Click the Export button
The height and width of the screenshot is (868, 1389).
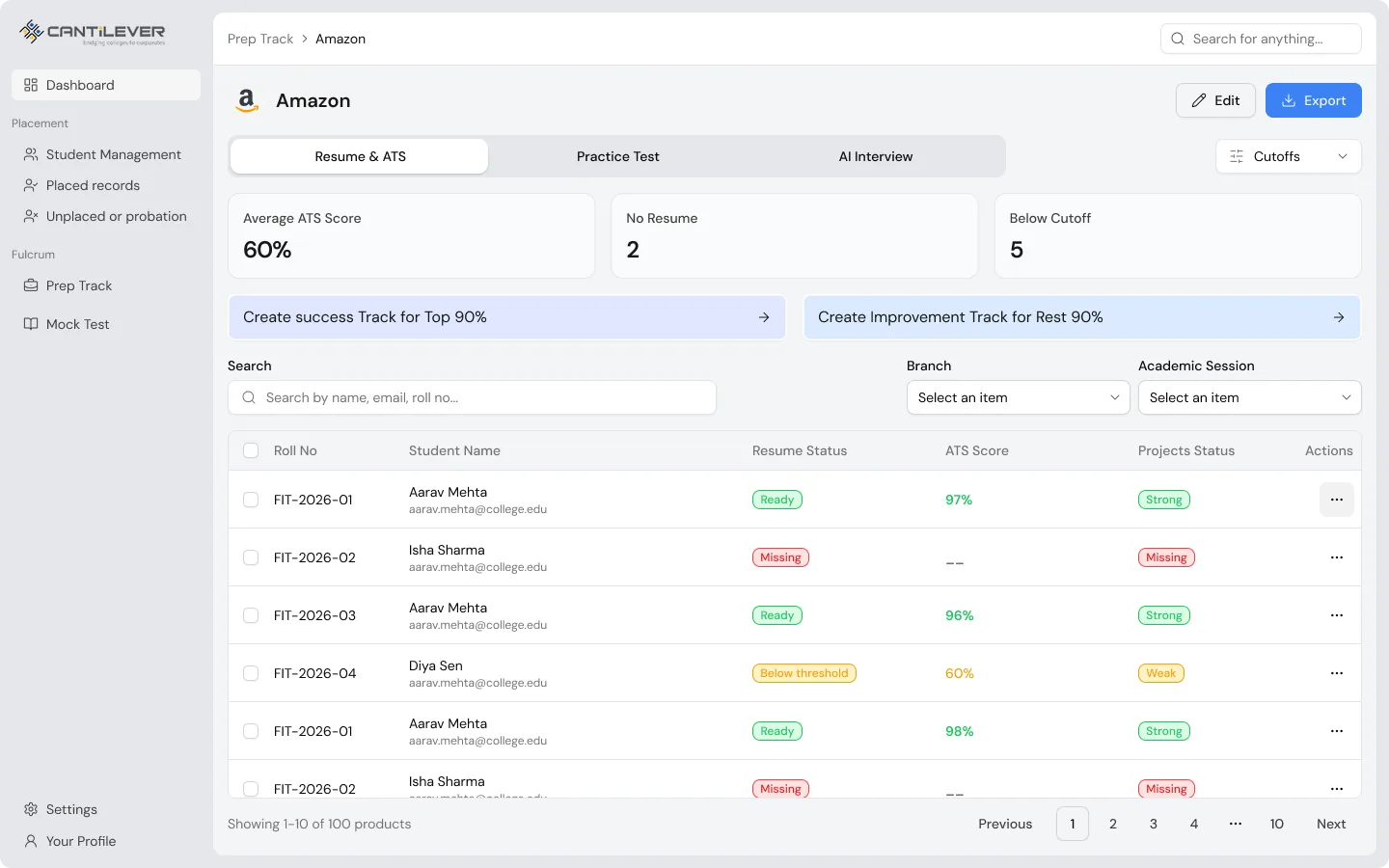click(1313, 100)
